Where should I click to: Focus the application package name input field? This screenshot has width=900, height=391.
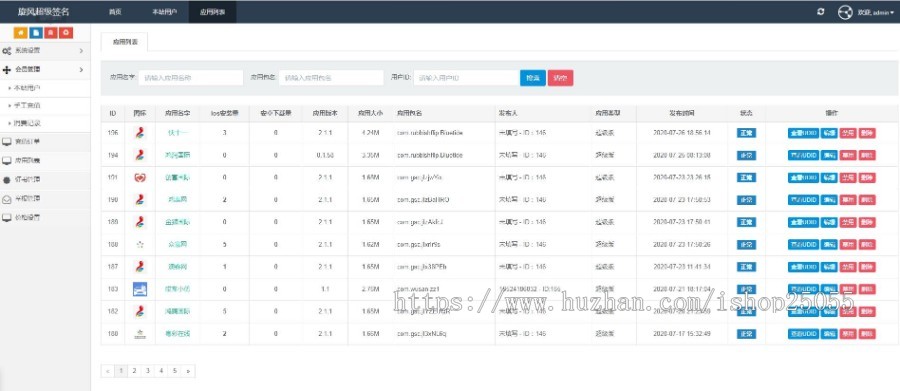331,78
